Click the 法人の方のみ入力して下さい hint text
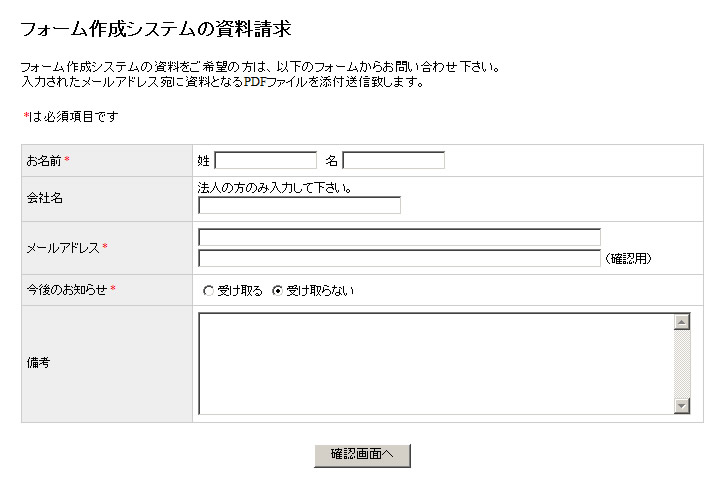725x480 pixels. coord(275,187)
